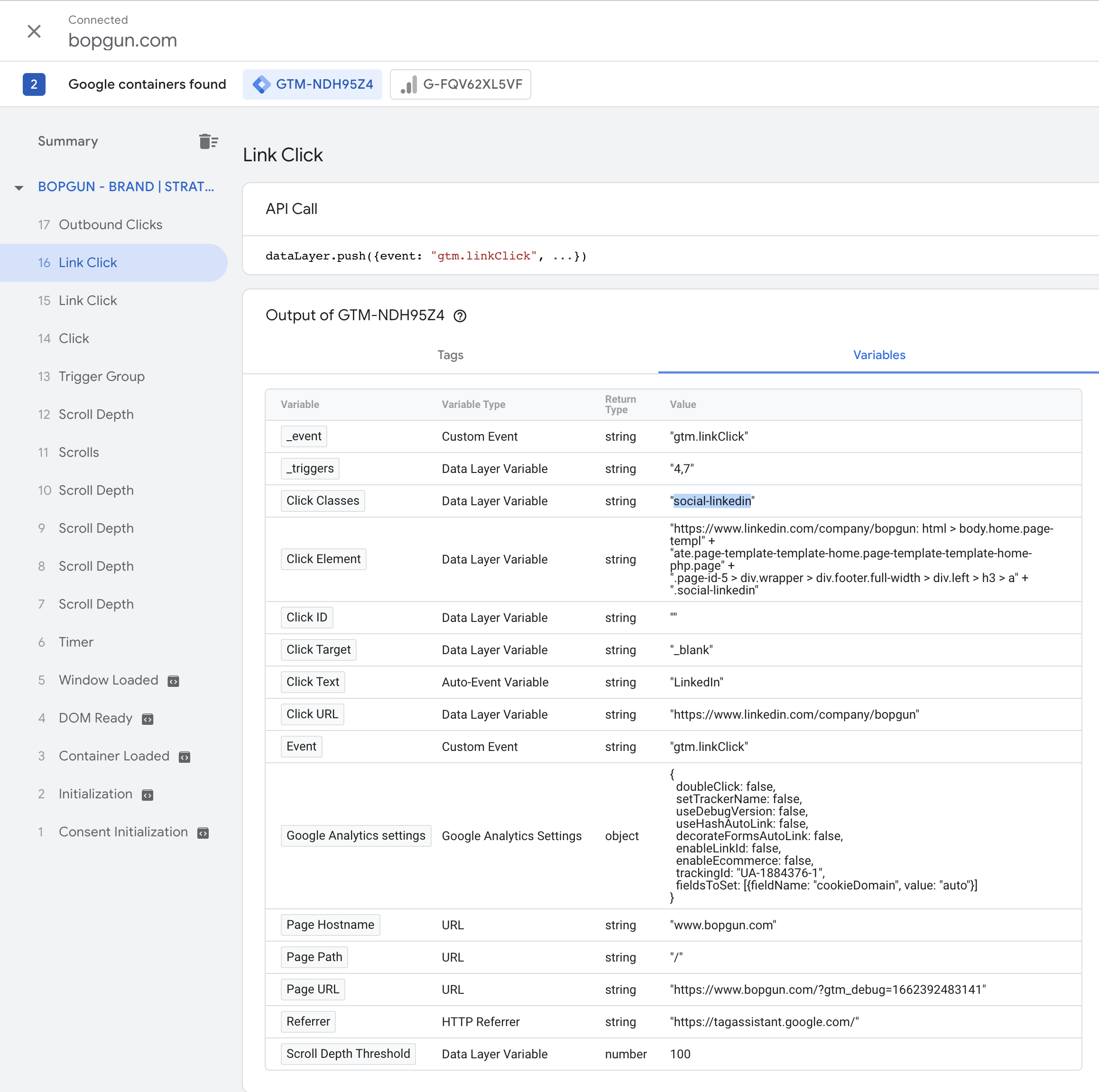1099x1092 pixels.
Task: Select event 6 Timer
Action: coord(114,642)
